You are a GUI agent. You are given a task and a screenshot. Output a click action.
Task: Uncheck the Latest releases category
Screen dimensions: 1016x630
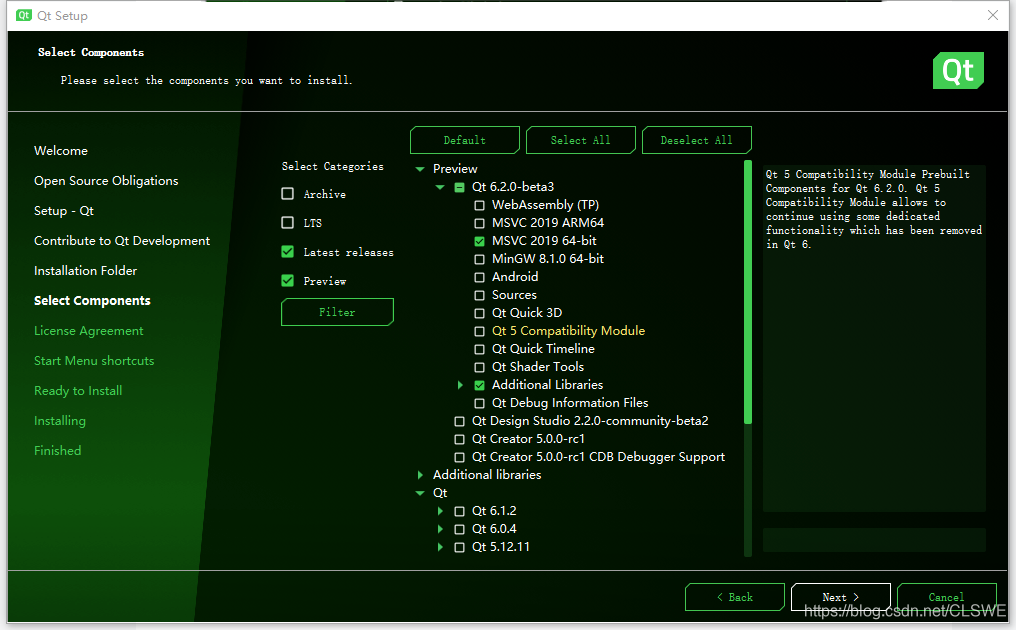click(288, 251)
